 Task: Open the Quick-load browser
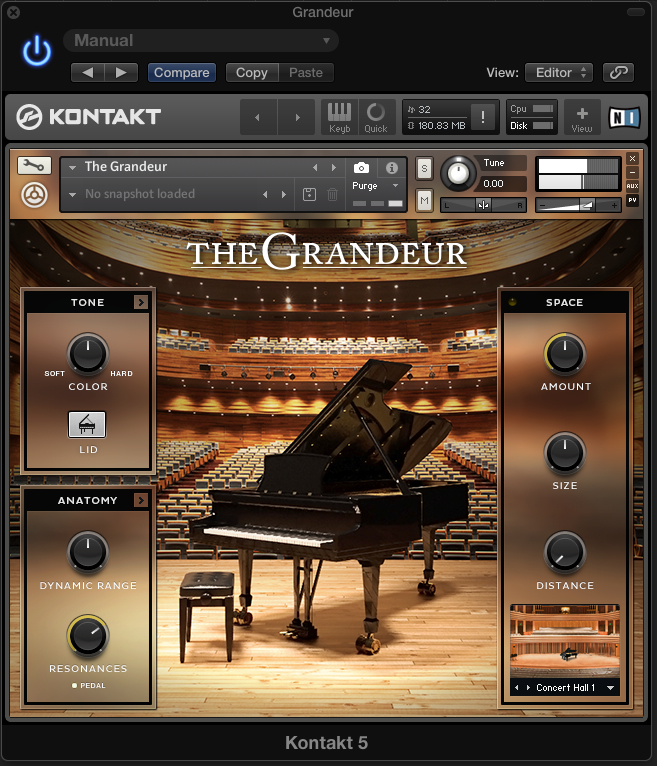(x=376, y=117)
